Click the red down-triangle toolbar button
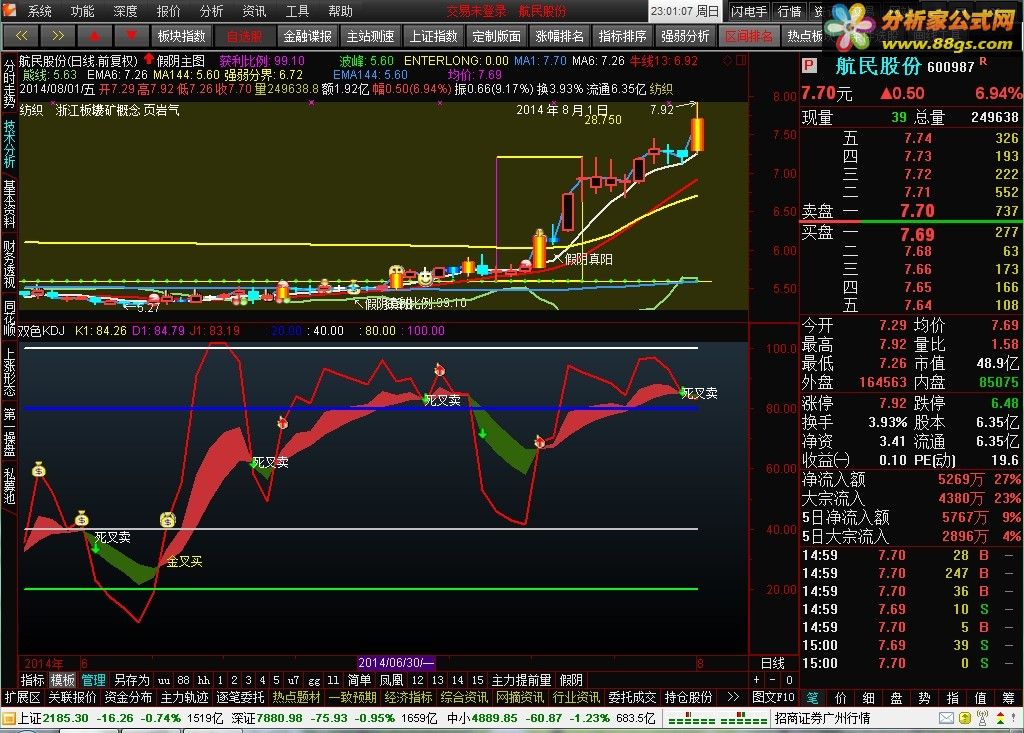The width and height of the screenshot is (1024, 733). tap(131, 36)
